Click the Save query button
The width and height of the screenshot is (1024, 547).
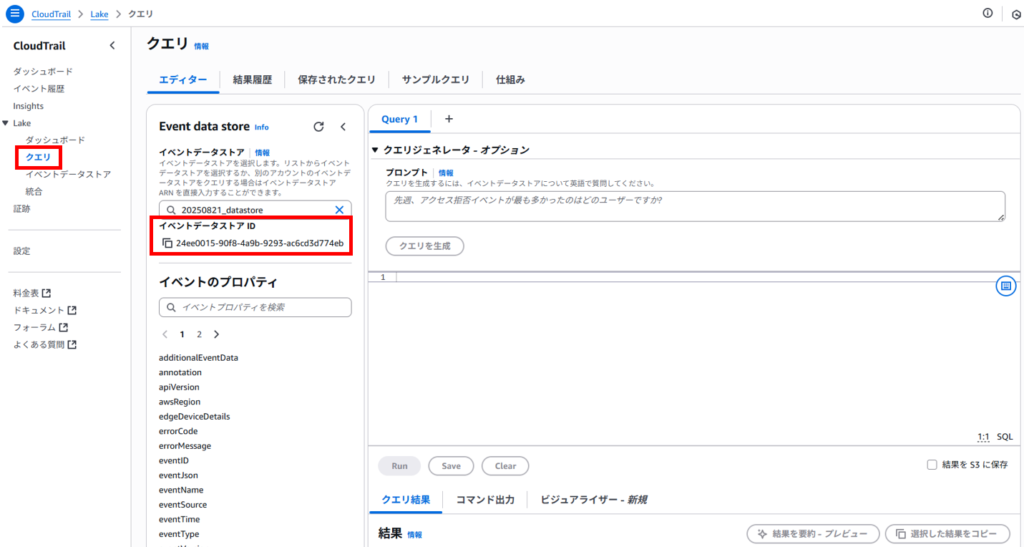(451, 466)
